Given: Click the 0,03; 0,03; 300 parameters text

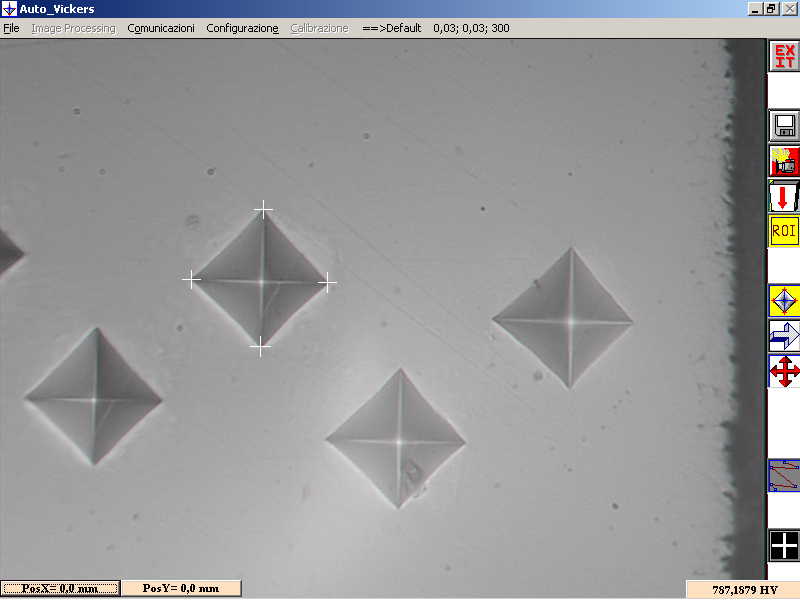Looking at the screenshot, I should pyautogui.click(x=471, y=29).
